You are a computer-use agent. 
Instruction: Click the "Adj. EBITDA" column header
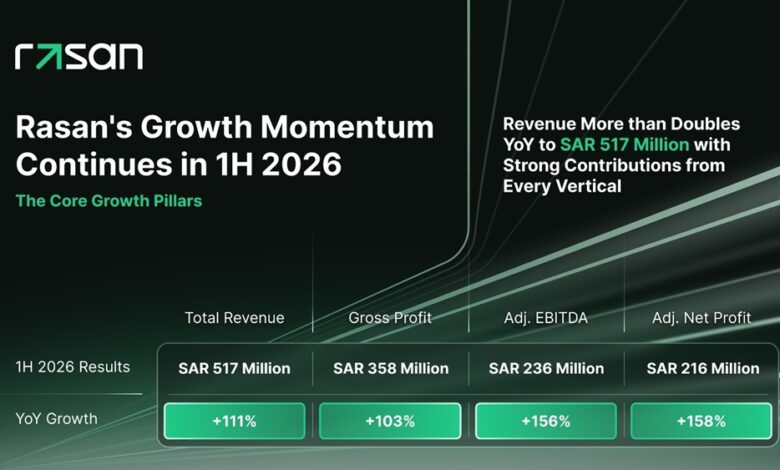click(546, 318)
